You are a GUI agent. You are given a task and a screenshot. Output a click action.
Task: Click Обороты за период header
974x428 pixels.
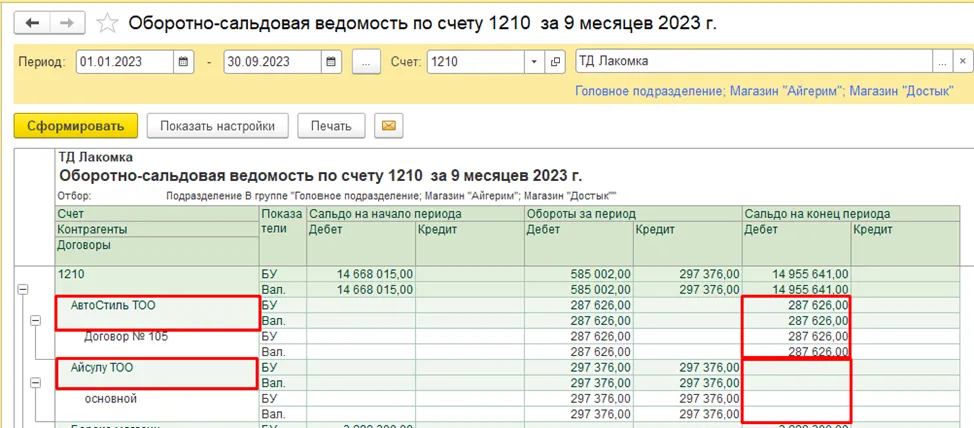pyautogui.click(x=633, y=214)
